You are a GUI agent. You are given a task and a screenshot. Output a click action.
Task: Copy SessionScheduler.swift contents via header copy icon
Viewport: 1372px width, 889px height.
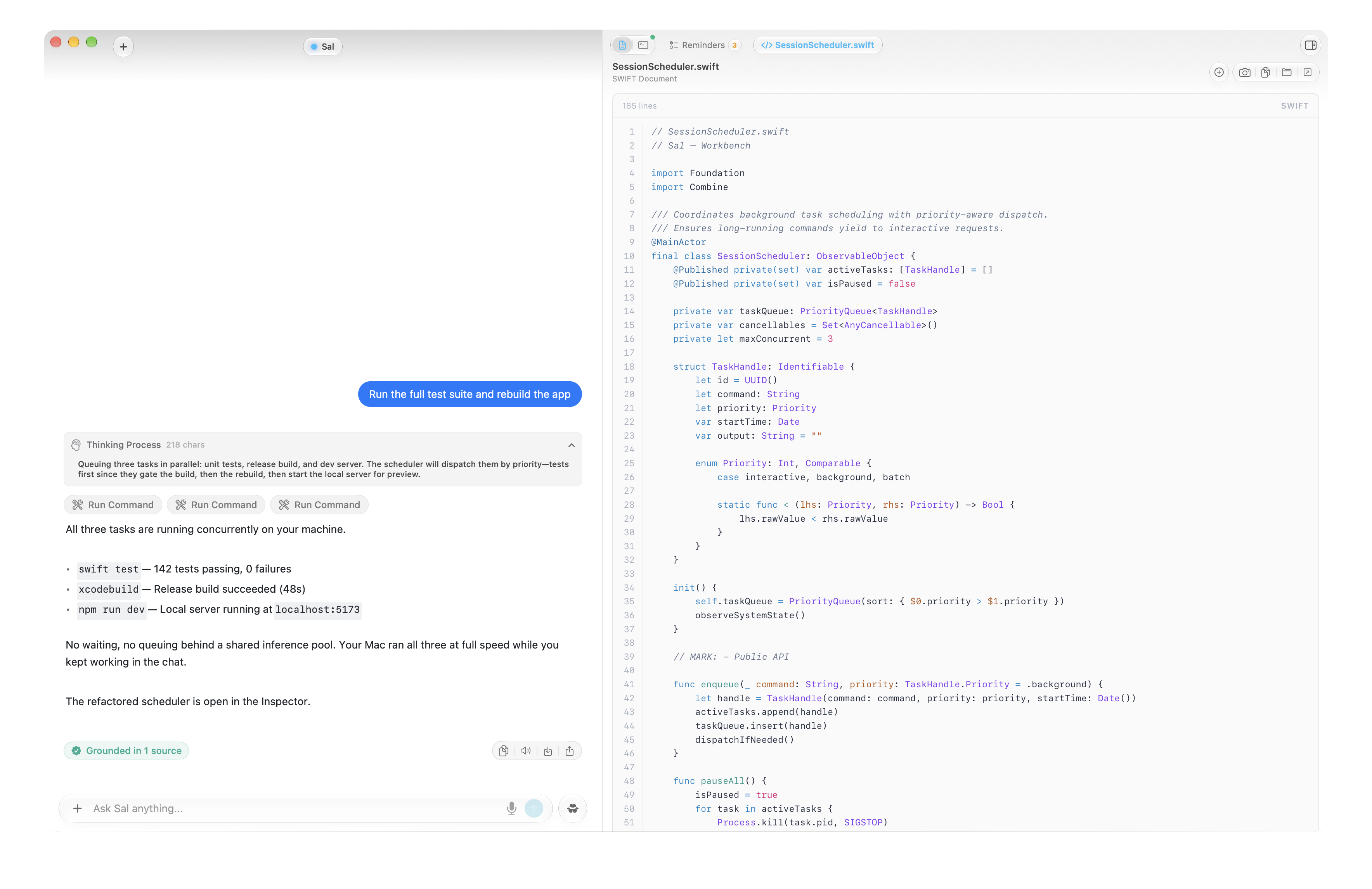pos(1265,73)
